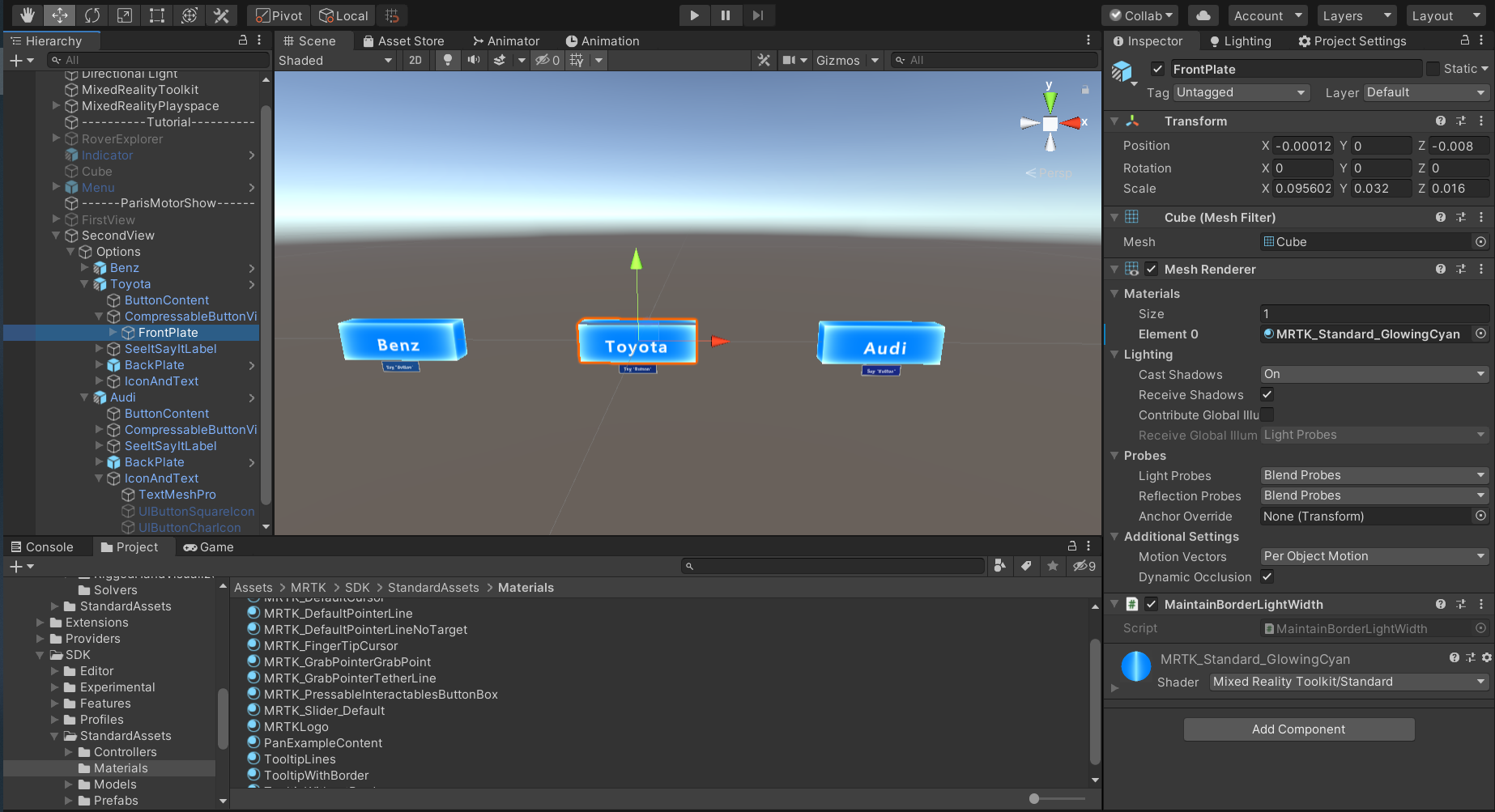Click the project icon size slider
1495x812 pixels.
(x=1057, y=798)
